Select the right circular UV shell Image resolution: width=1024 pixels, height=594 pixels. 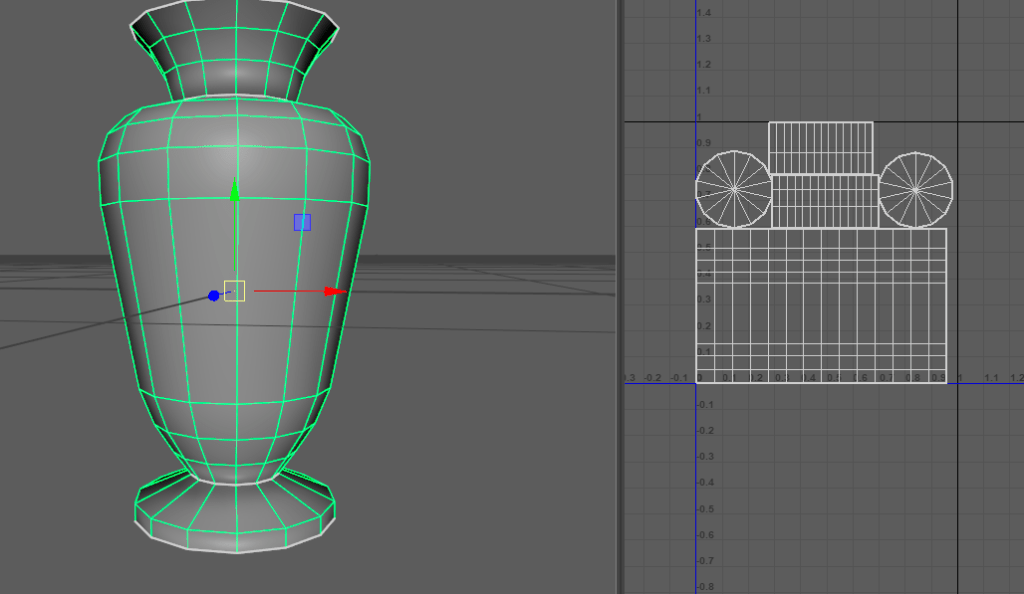pyautogui.click(x=916, y=190)
